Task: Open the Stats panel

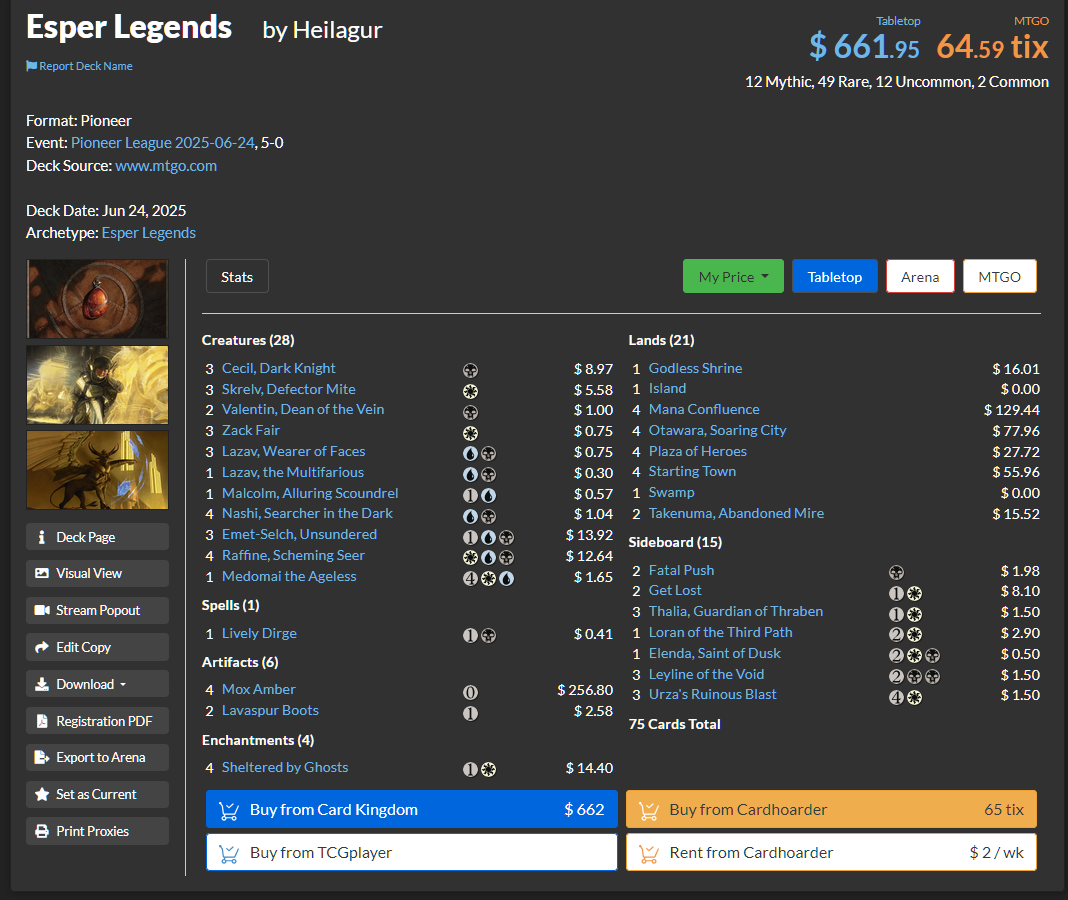Action: pos(237,277)
